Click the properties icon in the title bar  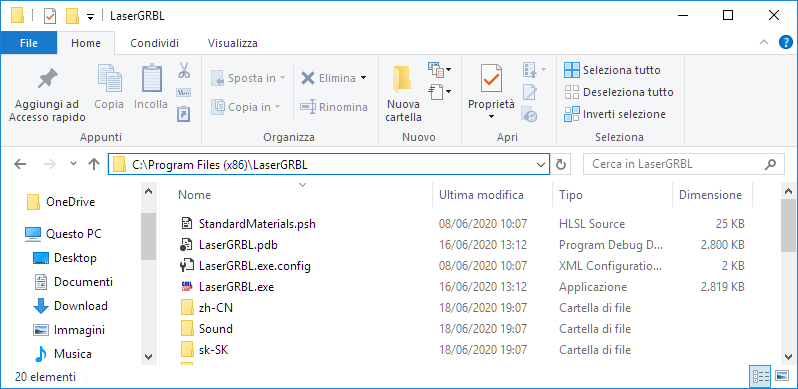click(x=50, y=16)
